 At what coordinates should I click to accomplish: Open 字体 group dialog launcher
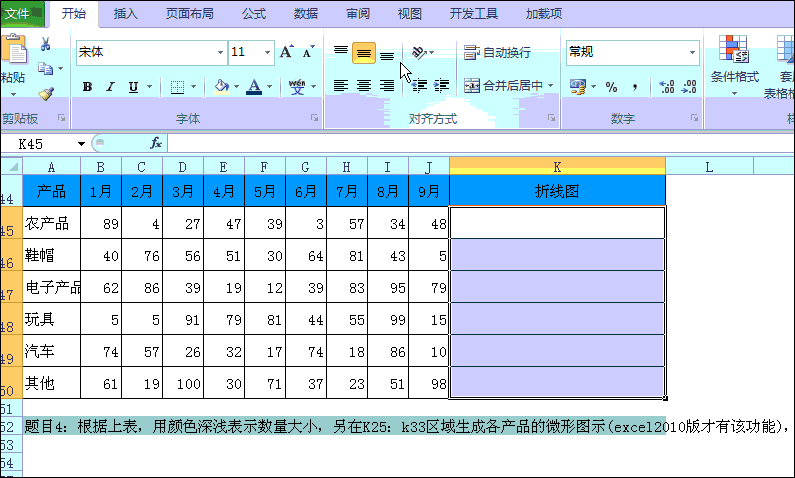(x=315, y=118)
